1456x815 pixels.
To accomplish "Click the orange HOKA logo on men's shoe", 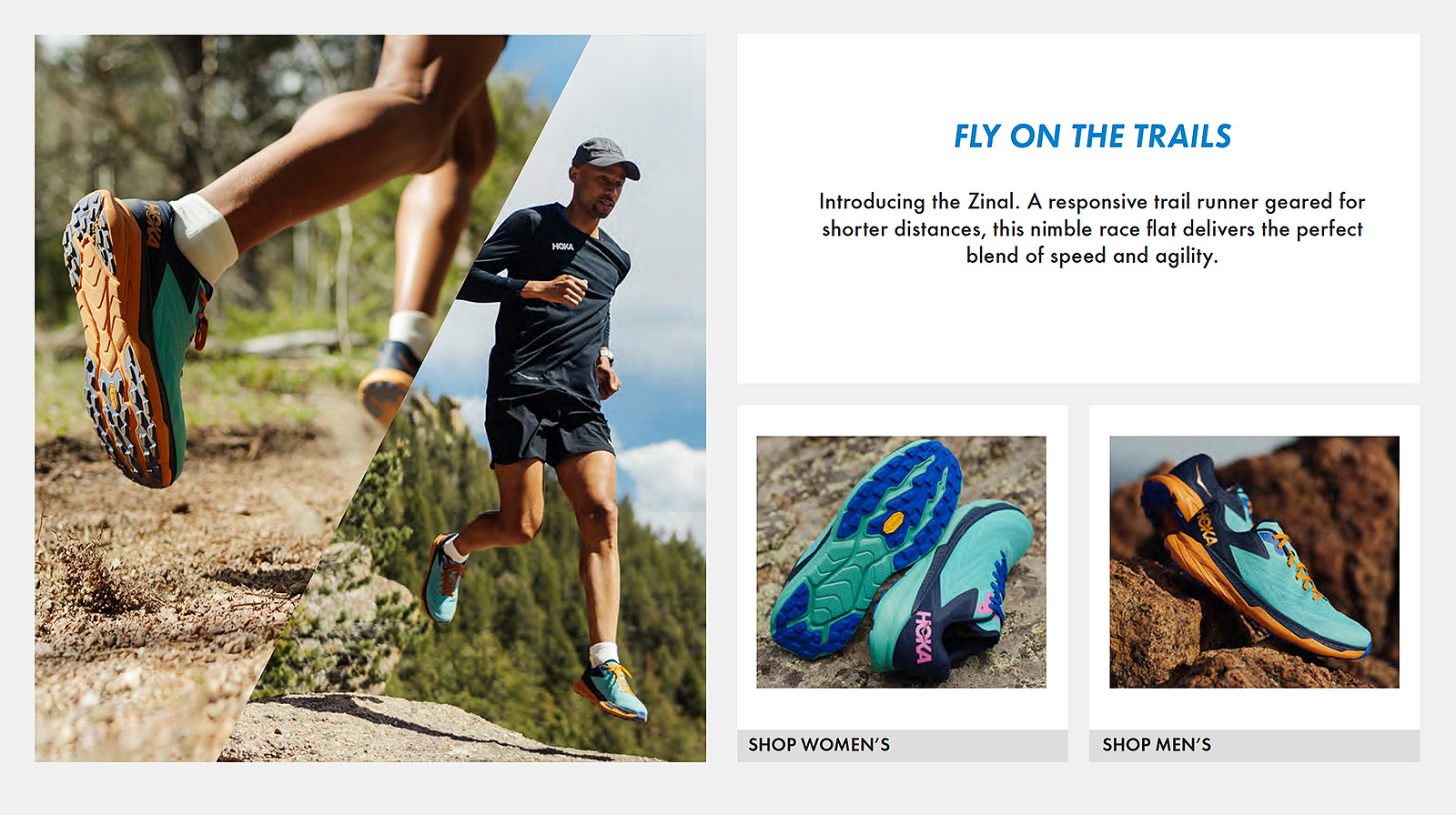I will click(1207, 528).
